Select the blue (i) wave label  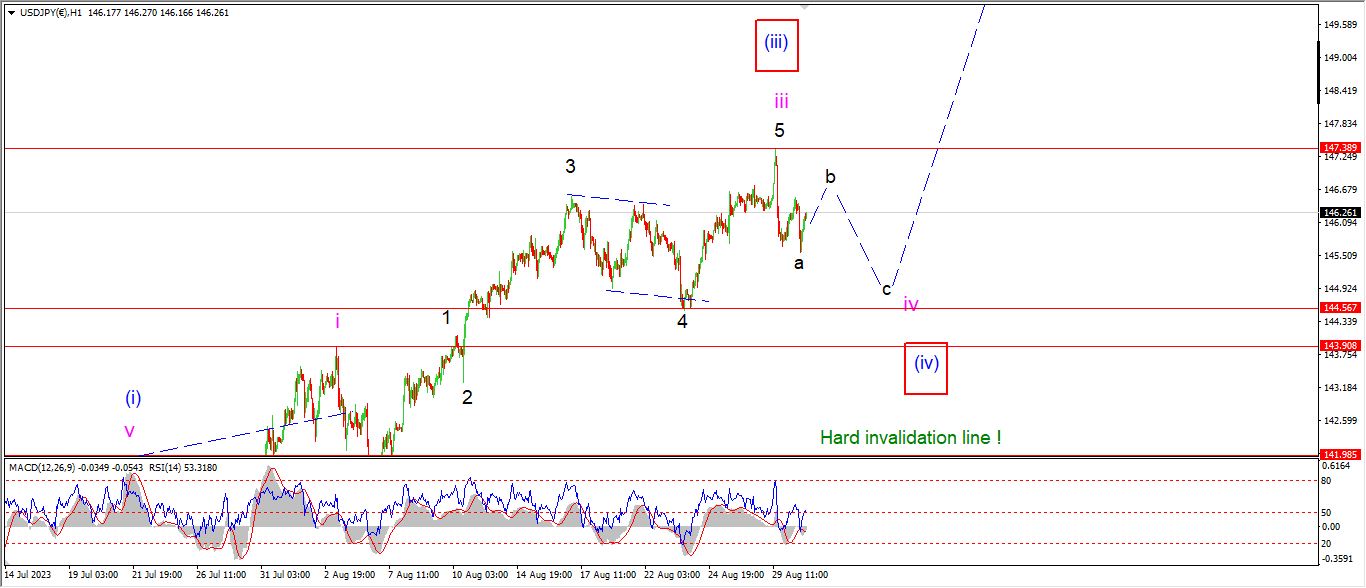coord(133,398)
